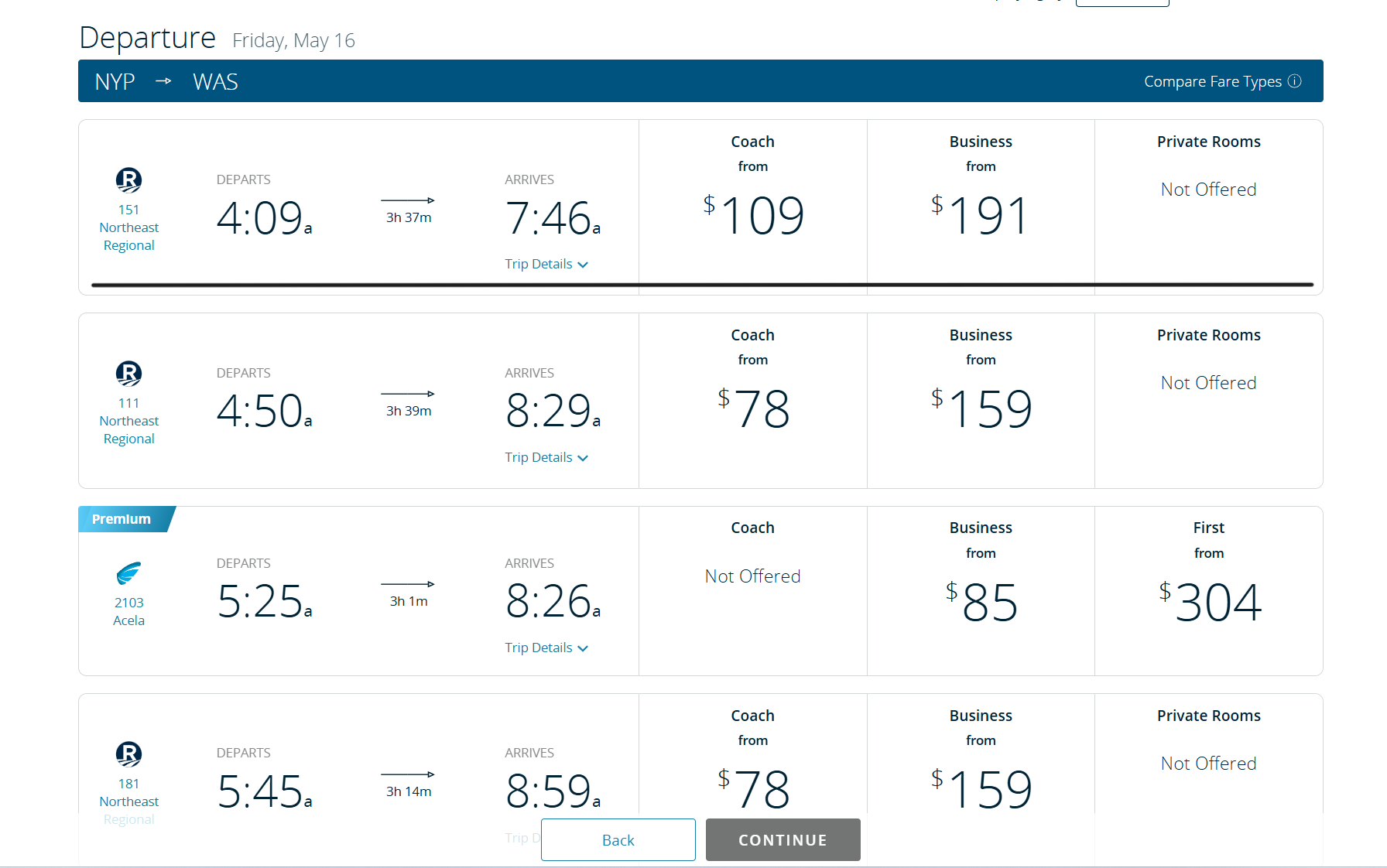Click the Premium badge on the Acela card
This screenshot has width=1387, height=868.
coord(125,519)
